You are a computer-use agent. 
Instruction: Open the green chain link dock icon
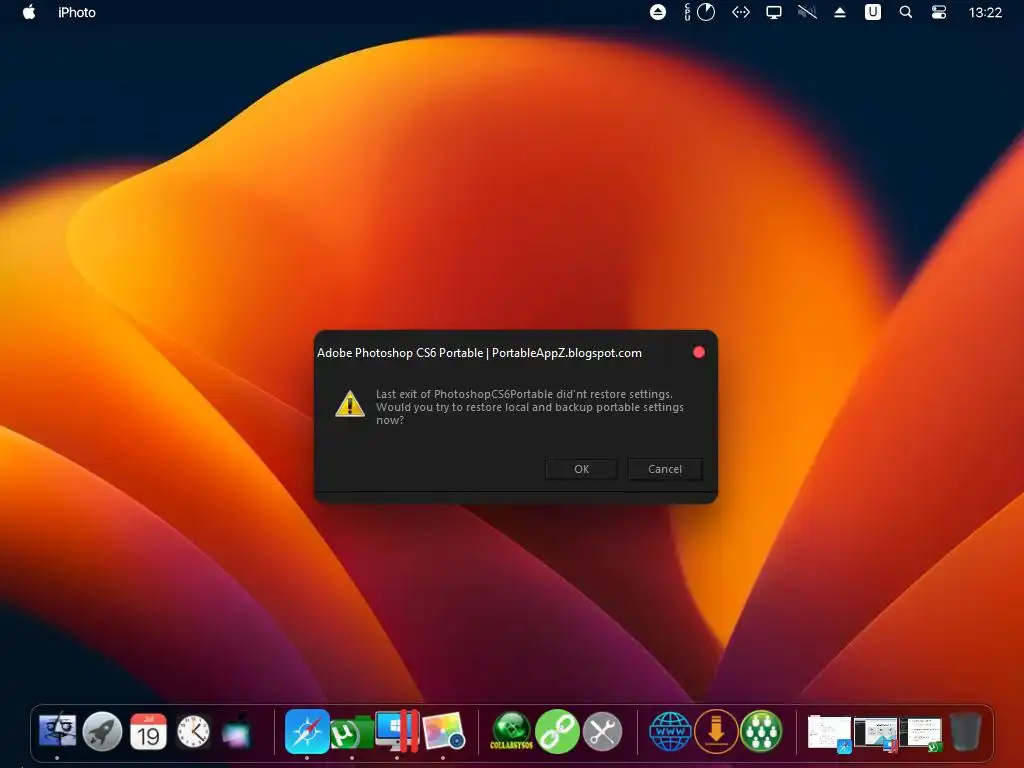557,731
